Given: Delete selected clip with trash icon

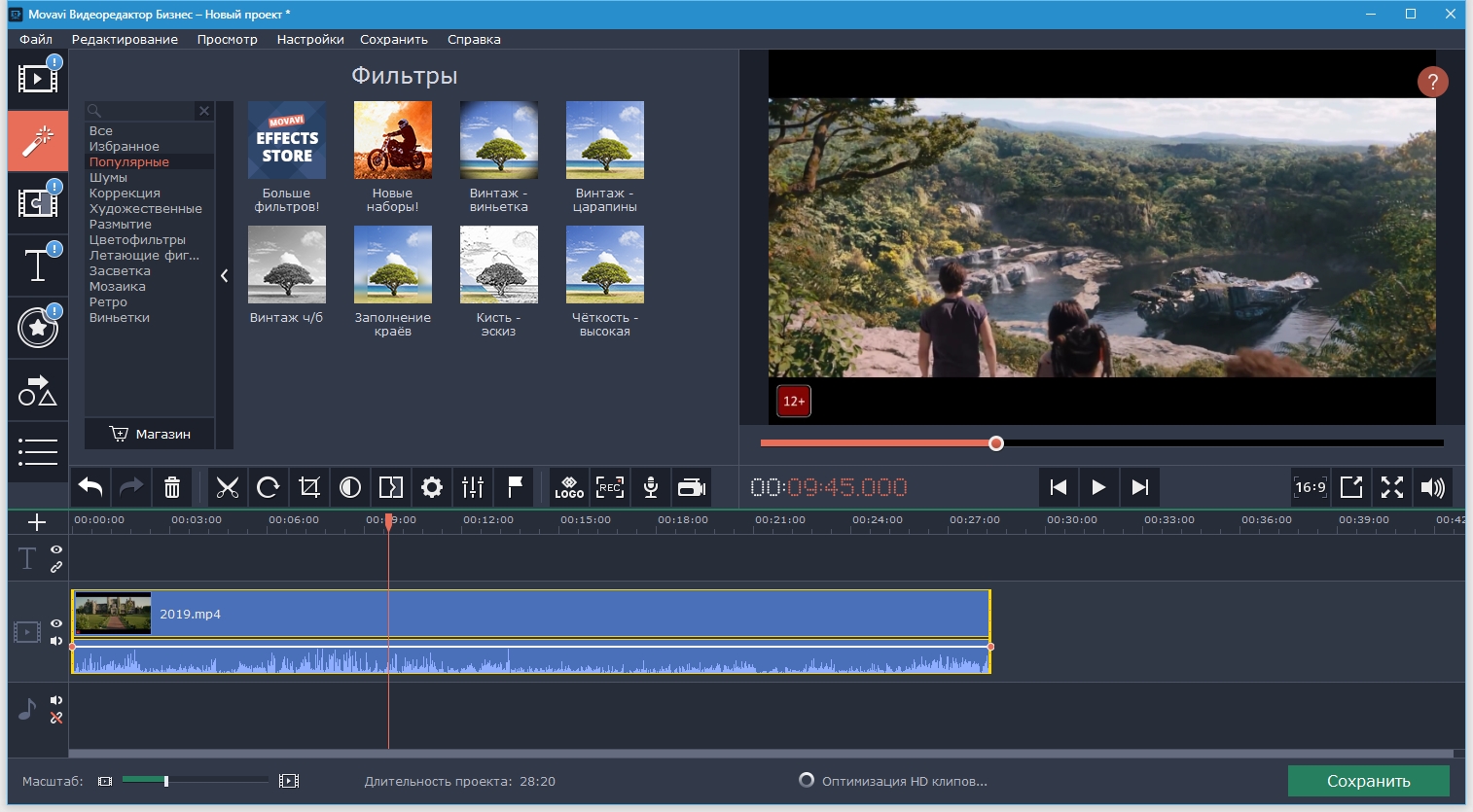Looking at the screenshot, I should [172, 487].
